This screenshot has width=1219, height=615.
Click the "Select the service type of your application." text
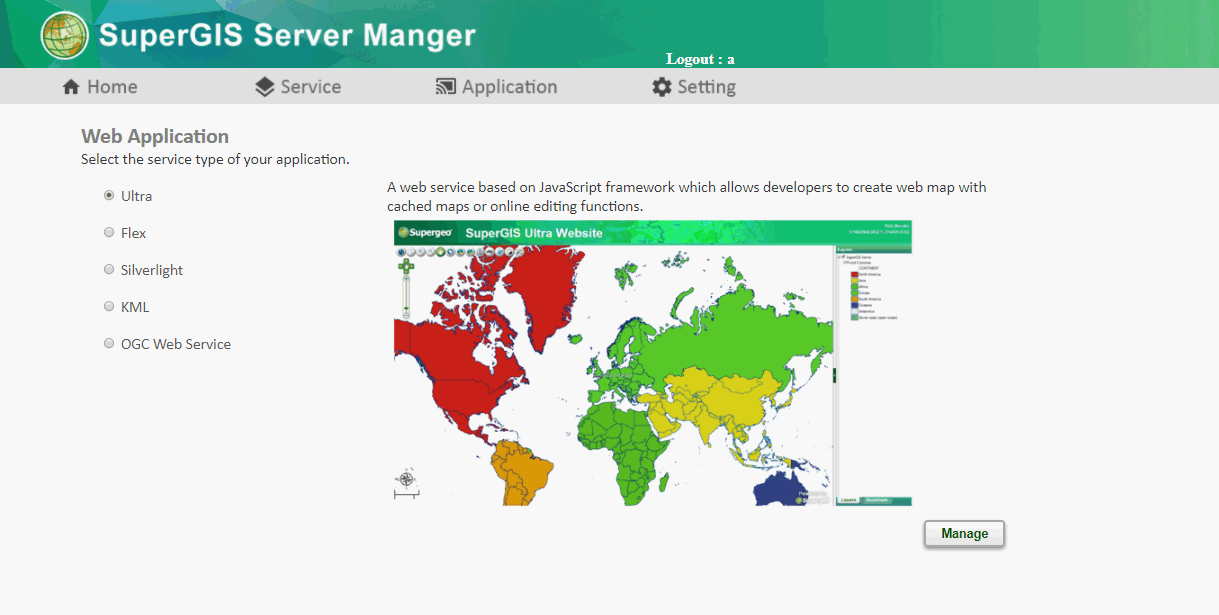pos(215,159)
